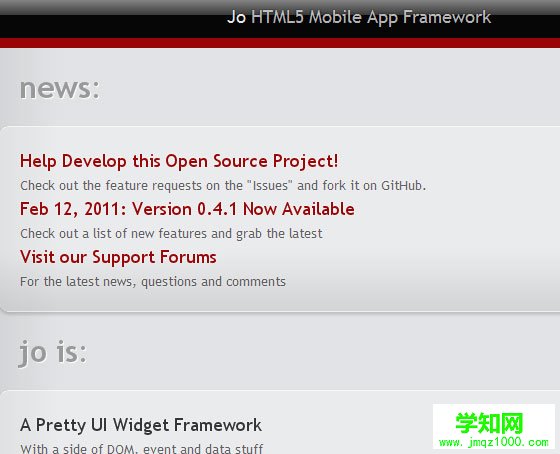Open the 'Visit our Support Forums' link
The image size is (560, 454).
118,257
